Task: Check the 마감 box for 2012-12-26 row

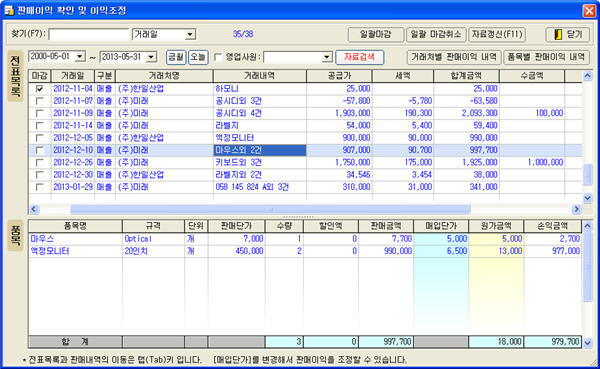Action: 39,162
